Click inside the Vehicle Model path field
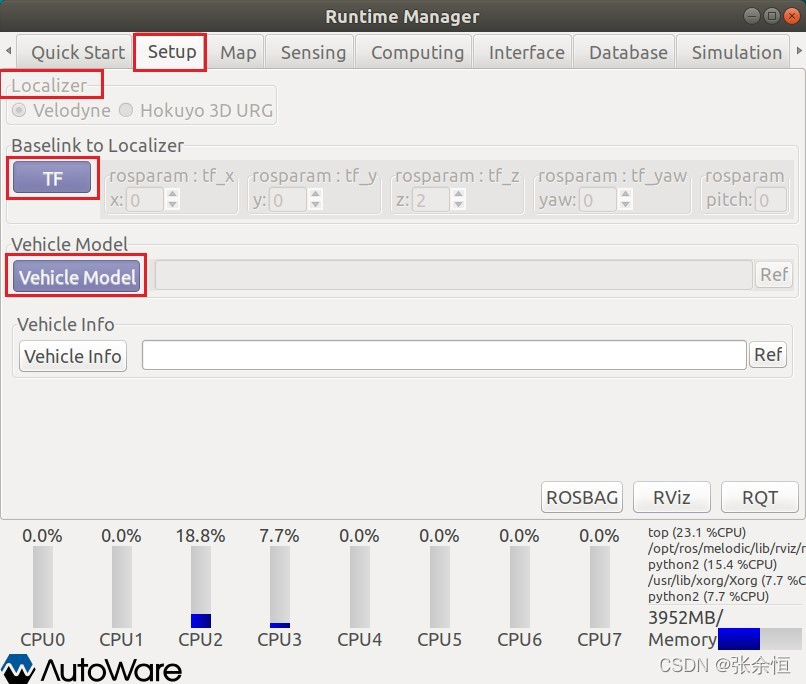The image size is (806, 684). coord(453,275)
